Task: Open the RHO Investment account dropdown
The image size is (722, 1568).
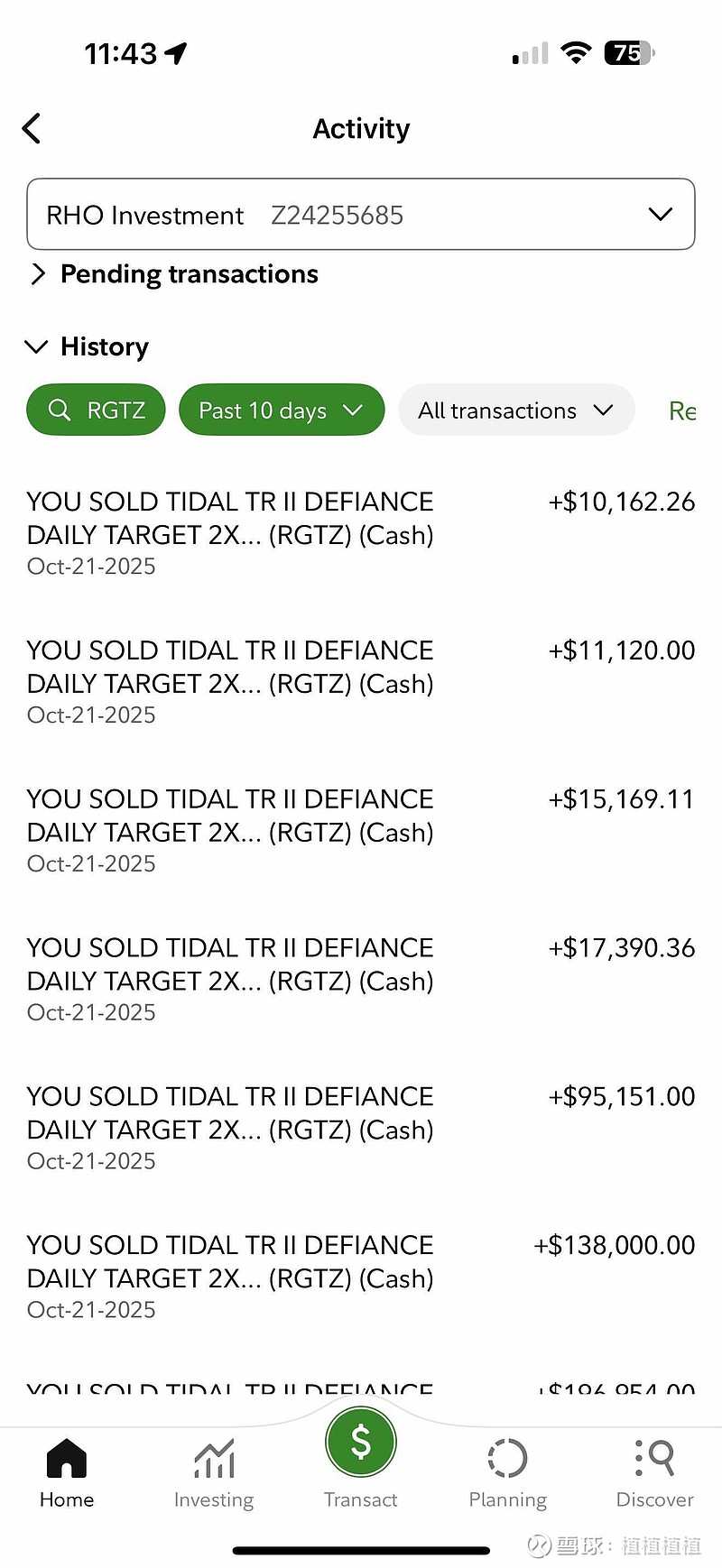Action: click(x=361, y=215)
